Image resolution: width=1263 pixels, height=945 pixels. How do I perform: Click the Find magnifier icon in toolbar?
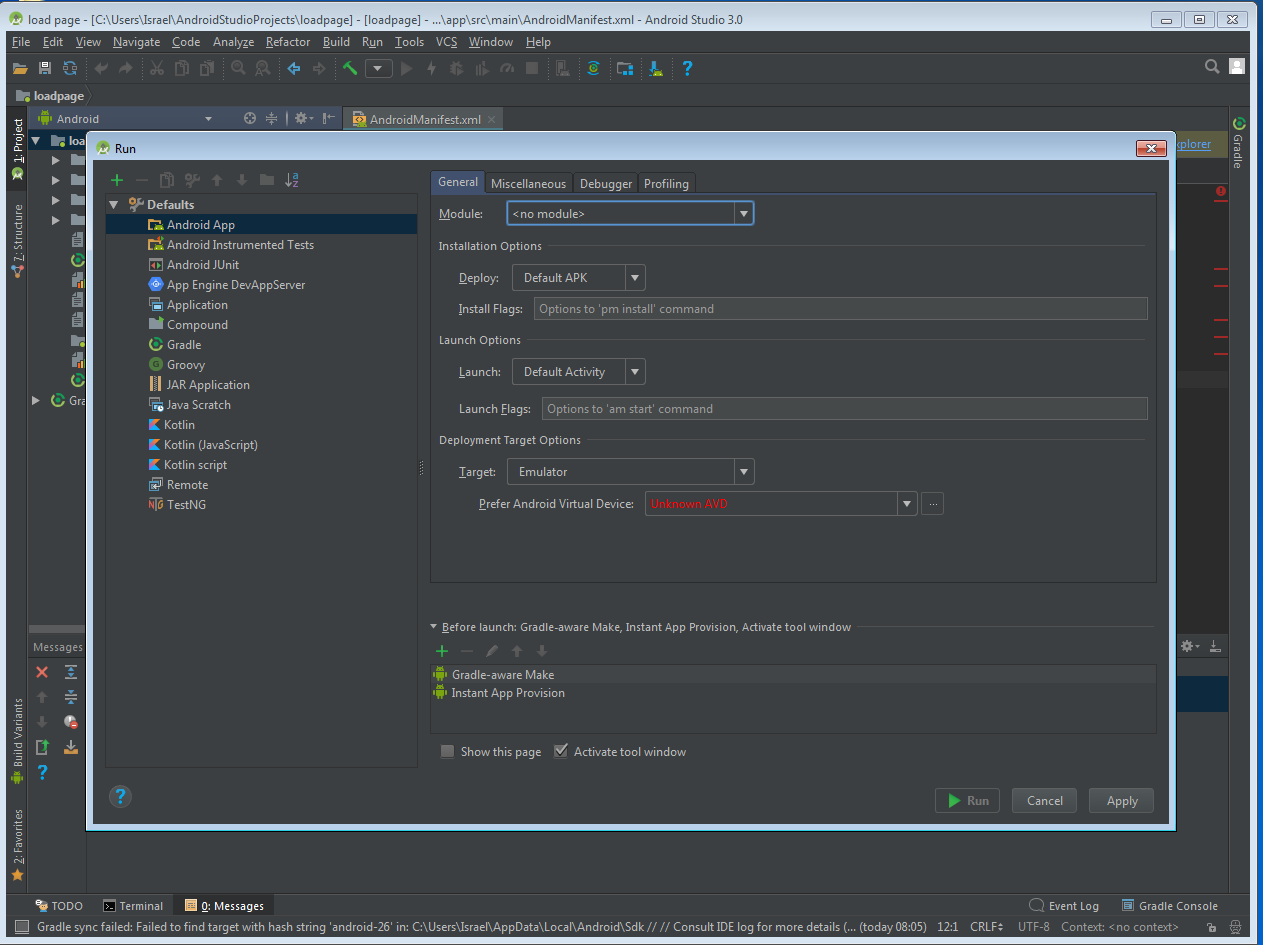point(238,68)
